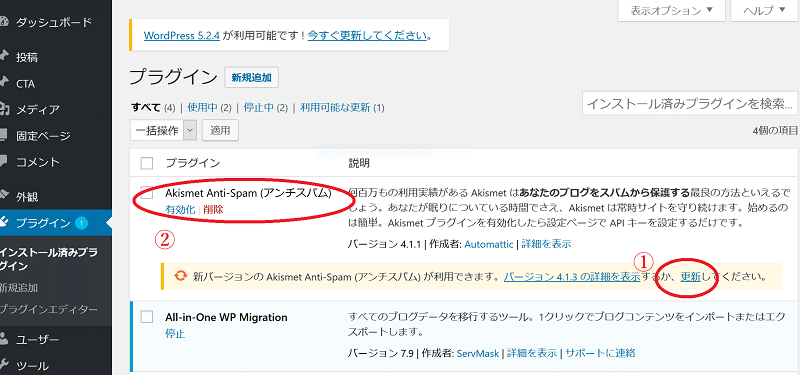The height and width of the screenshot is (375, 800).
Task: Click the CTA pin icon in sidebar
Action: click(4, 83)
